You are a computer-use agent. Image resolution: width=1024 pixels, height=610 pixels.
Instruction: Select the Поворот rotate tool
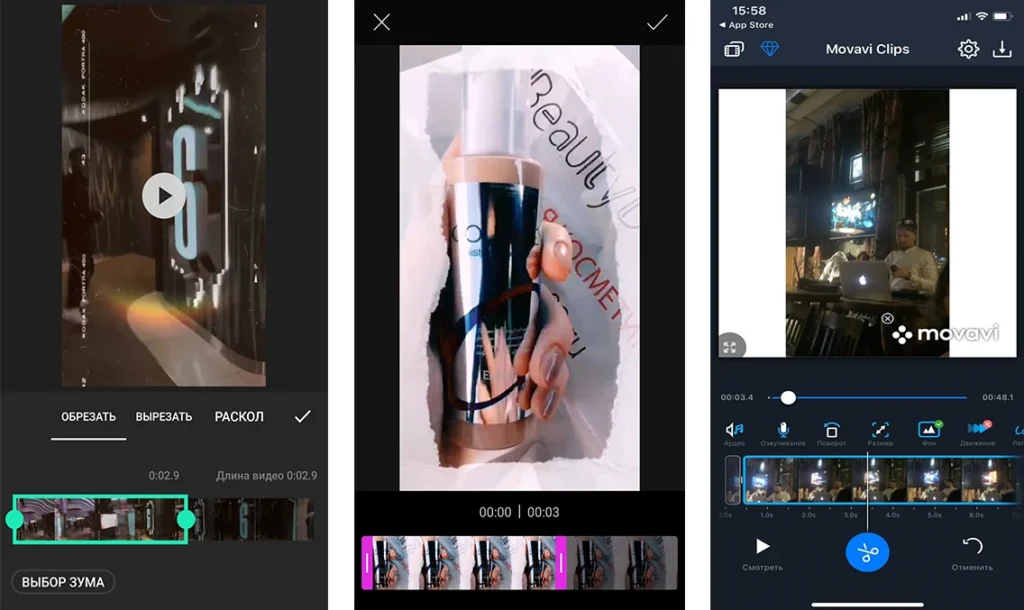point(831,433)
